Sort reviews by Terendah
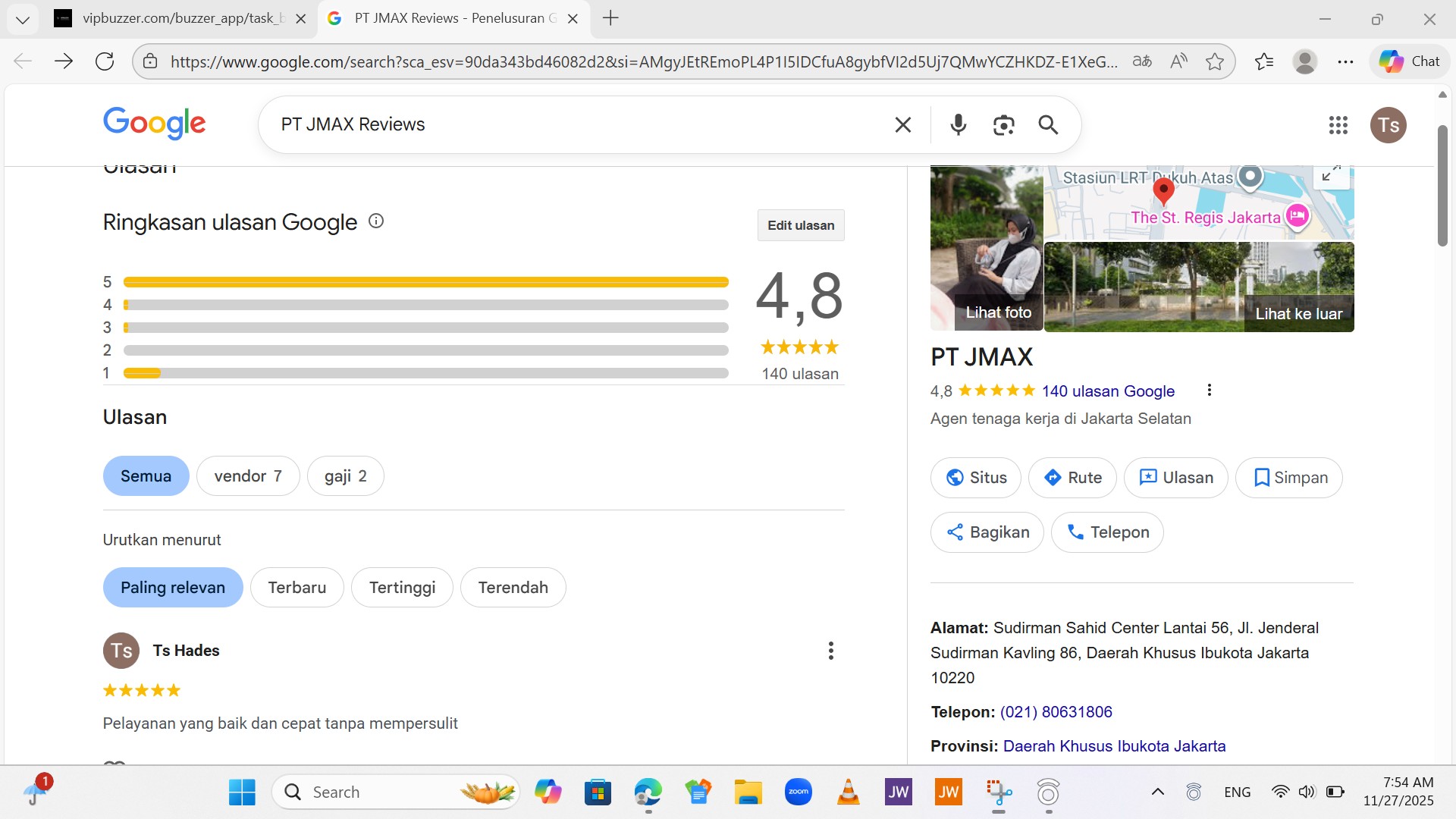The height and width of the screenshot is (819, 1456). click(x=513, y=588)
